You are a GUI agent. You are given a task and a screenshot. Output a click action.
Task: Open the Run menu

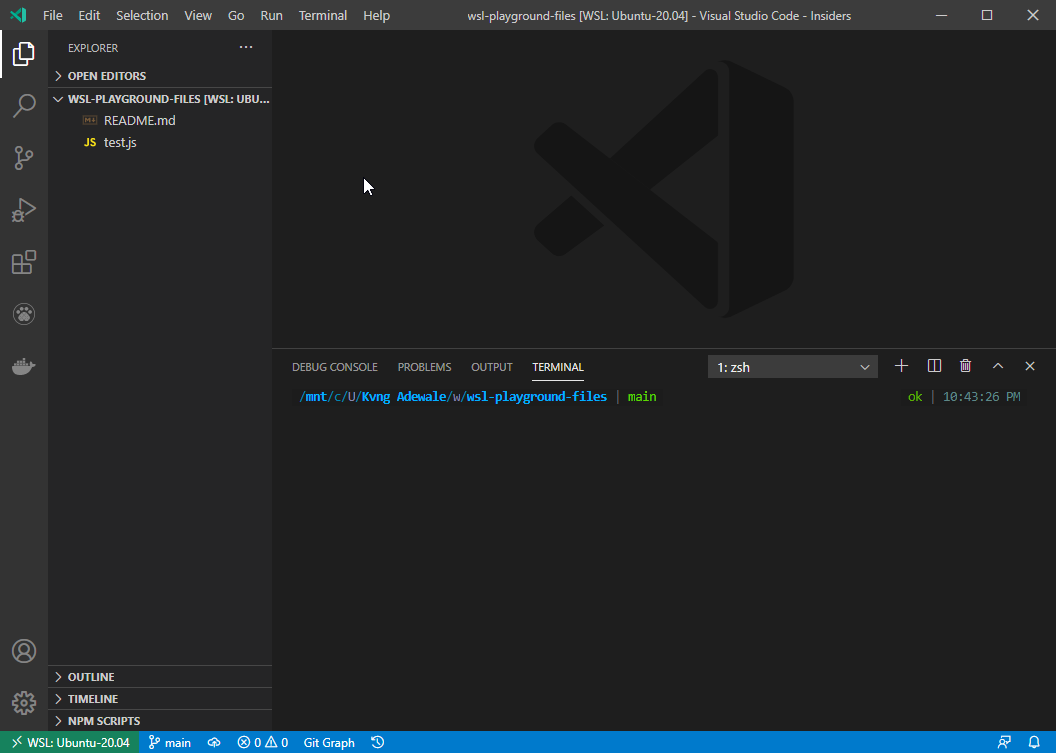[x=271, y=15]
